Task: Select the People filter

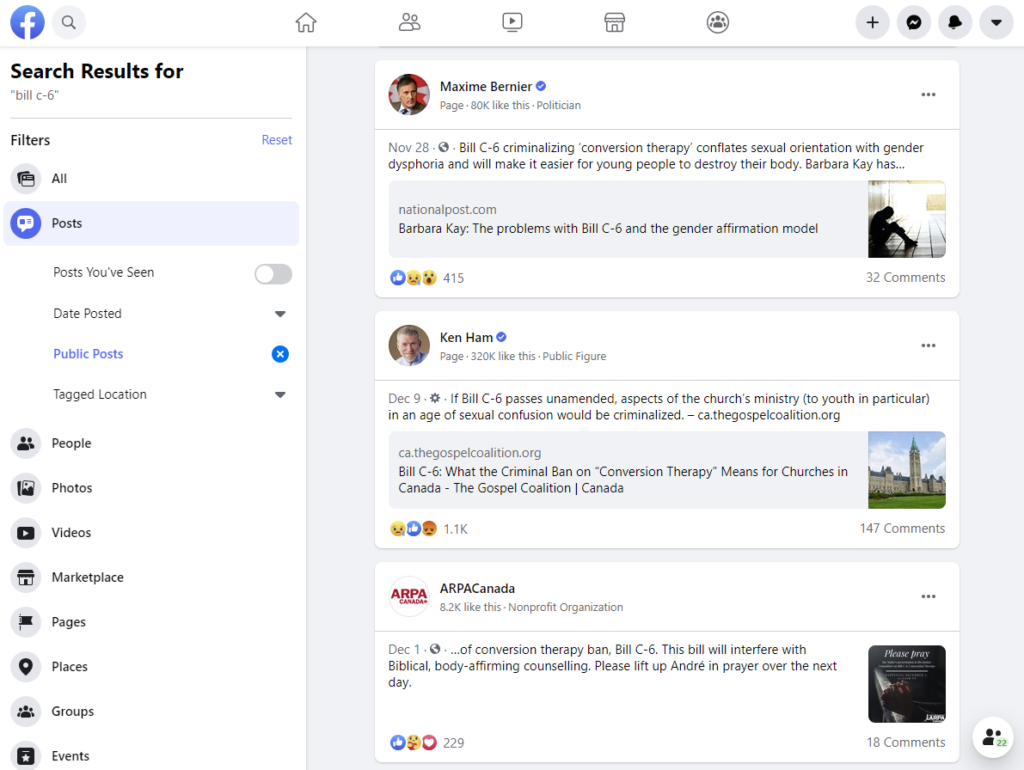Action: coord(151,443)
